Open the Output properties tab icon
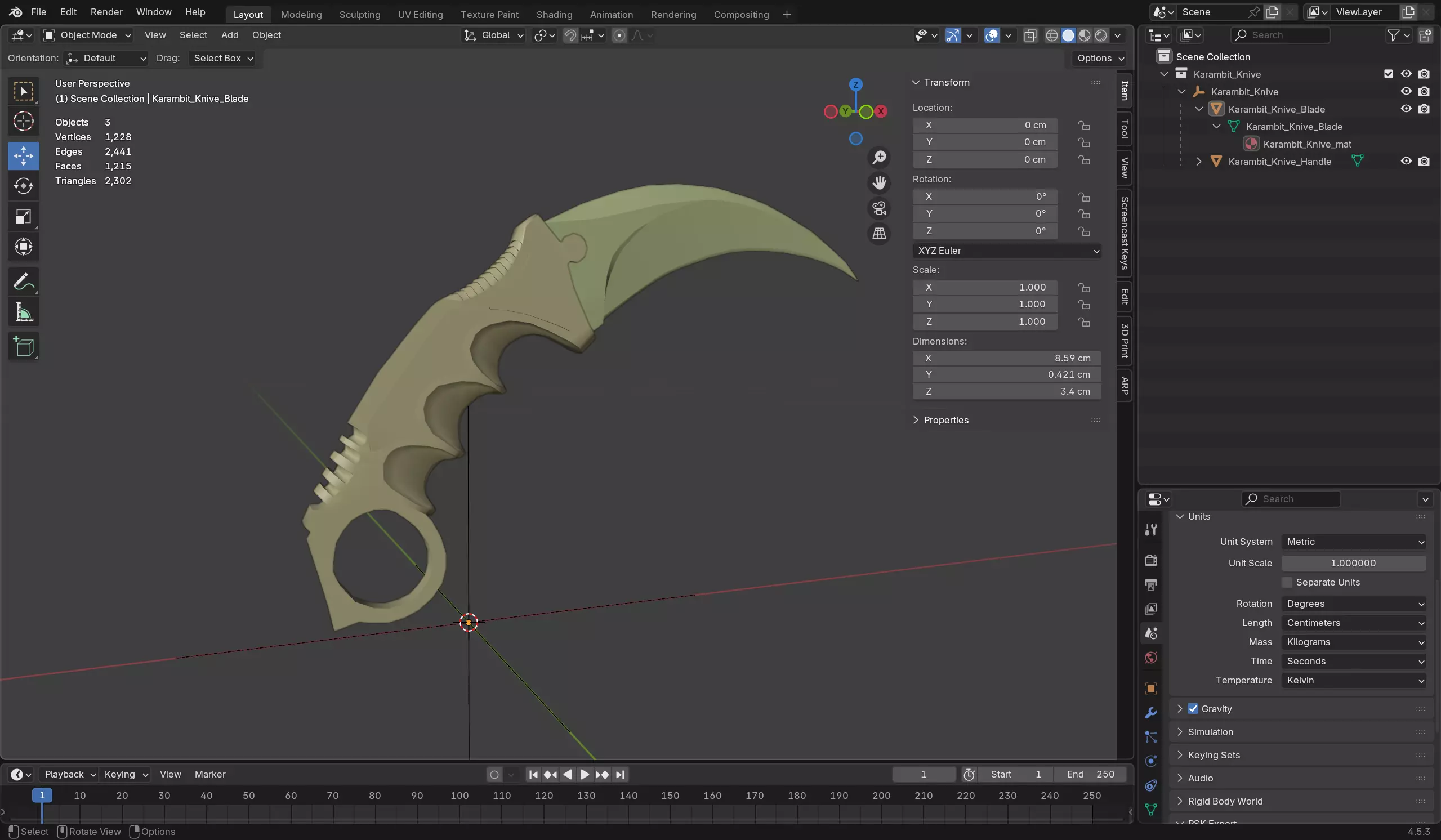Viewport: 1441px width, 840px height. click(1151, 584)
